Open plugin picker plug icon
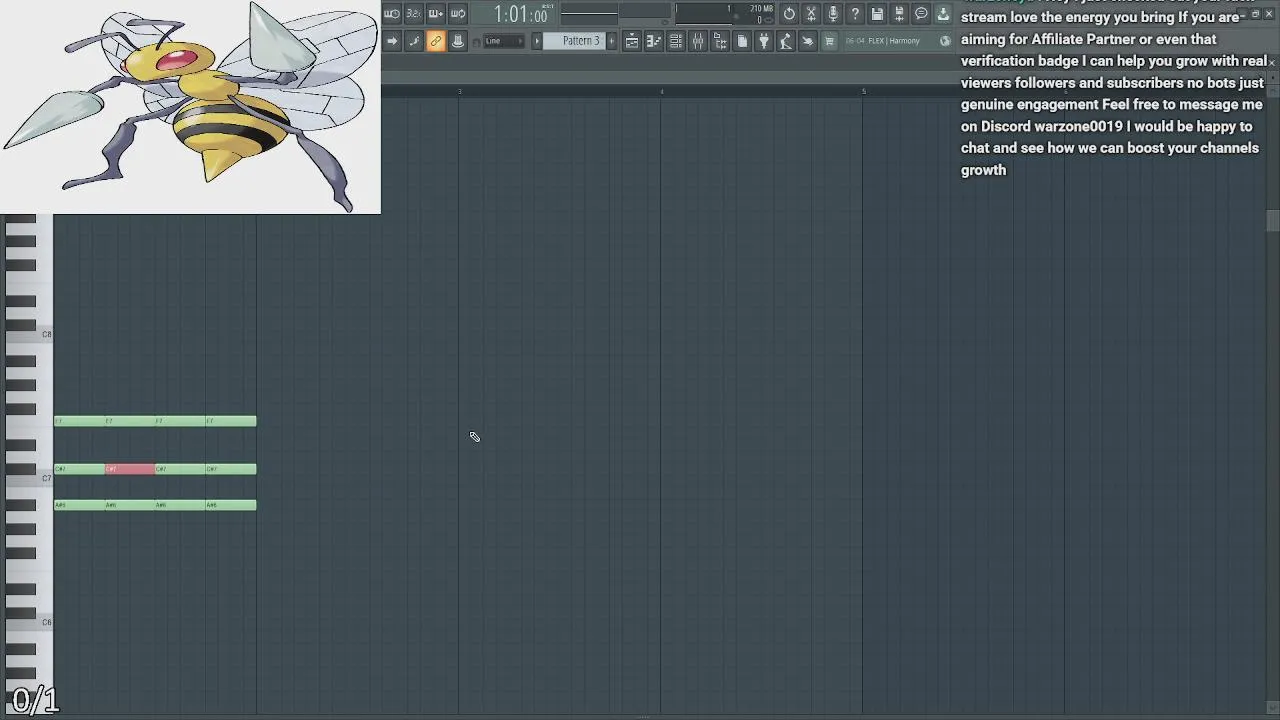The width and height of the screenshot is (1280, 720). tap(764, 41)
